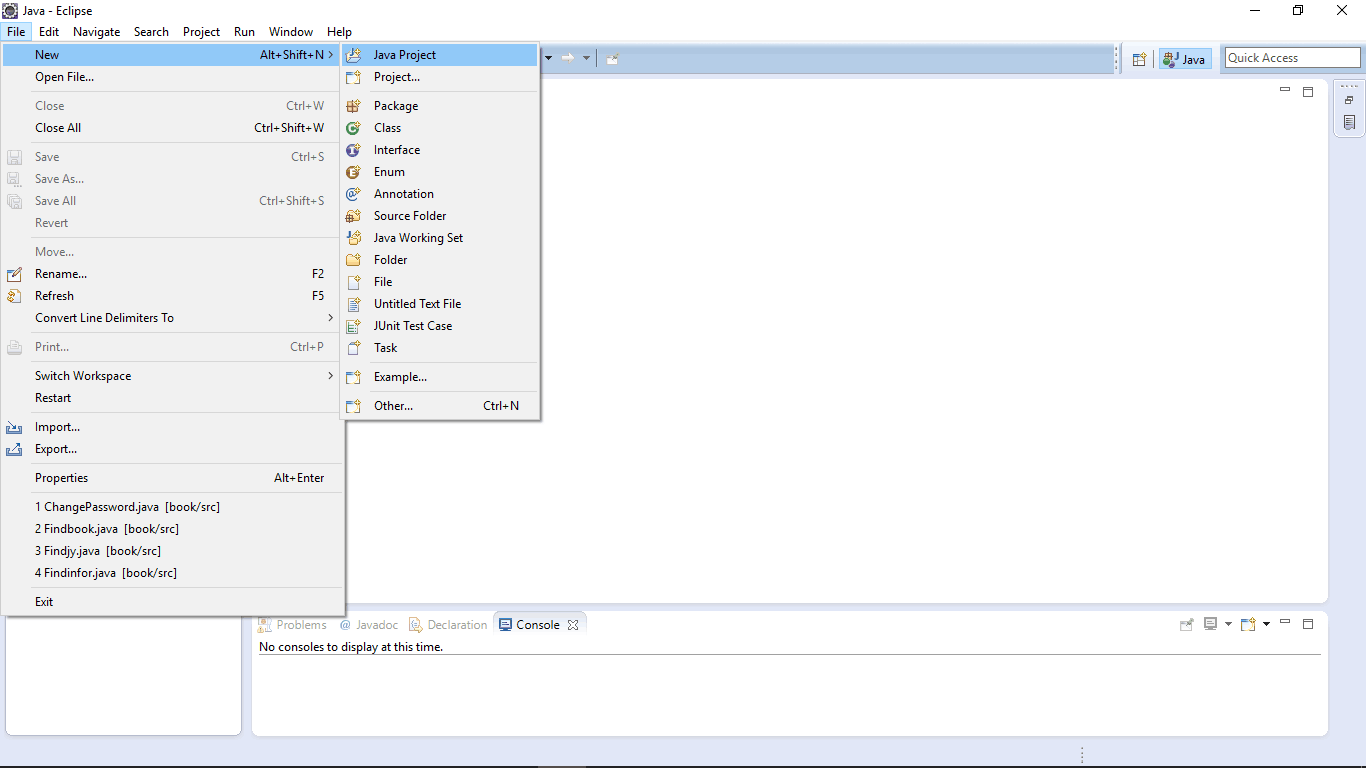The width and height of the screenshot is (1366, 768).
Task: Create a new Class from the submenu
Action: coord(440,128)
